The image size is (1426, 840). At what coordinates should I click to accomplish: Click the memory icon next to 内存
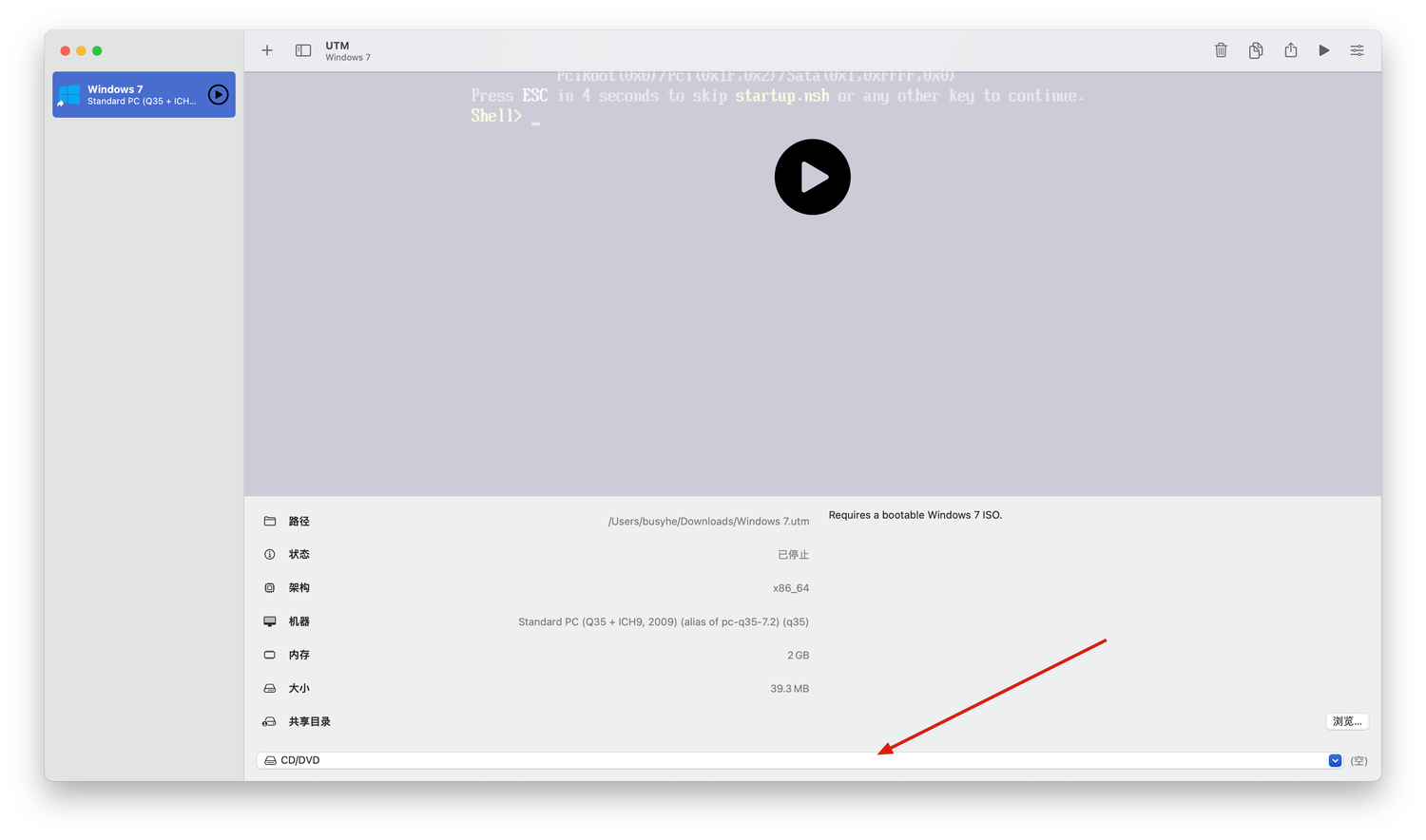point(270,655)
